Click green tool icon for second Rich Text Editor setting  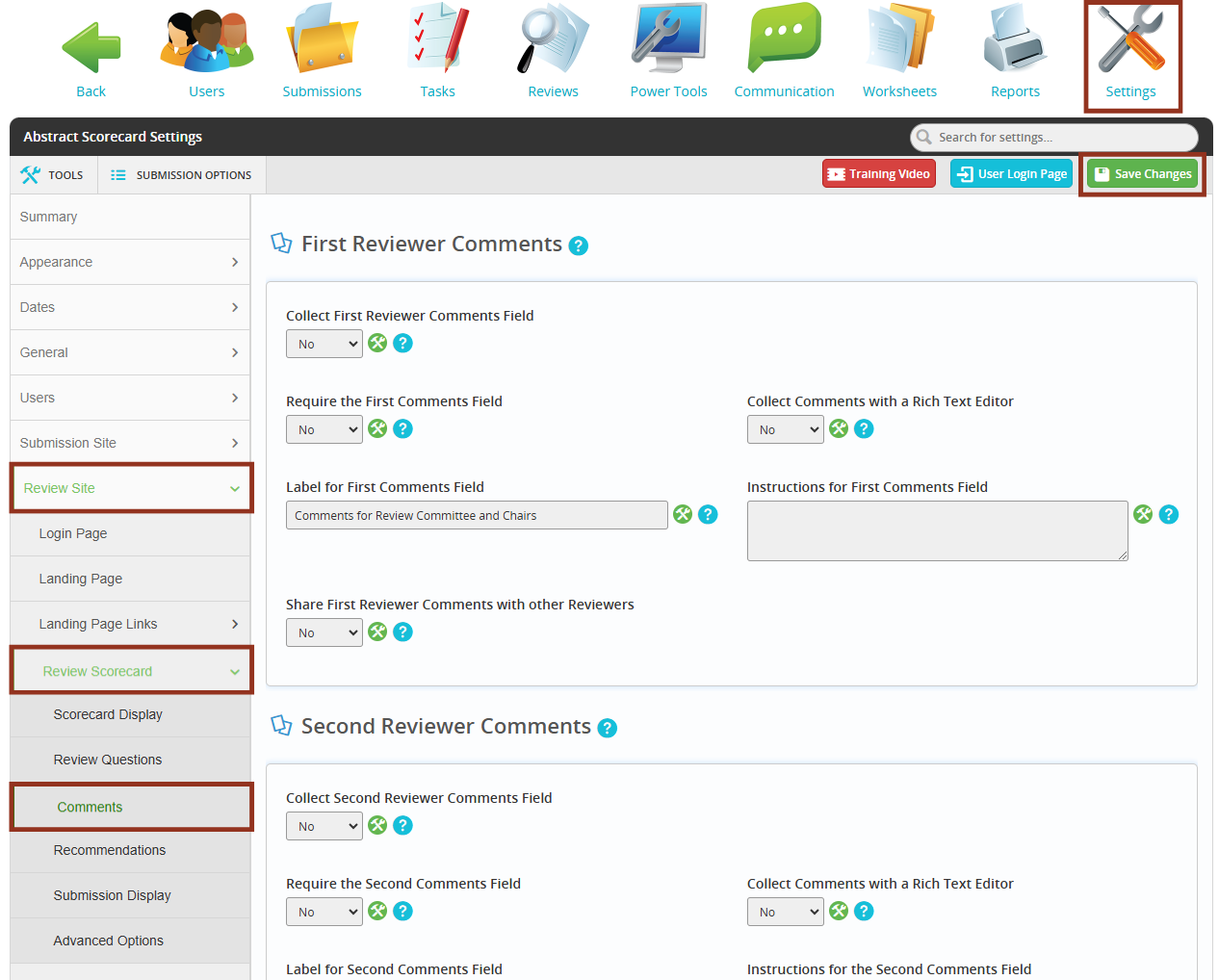[839, 911]
